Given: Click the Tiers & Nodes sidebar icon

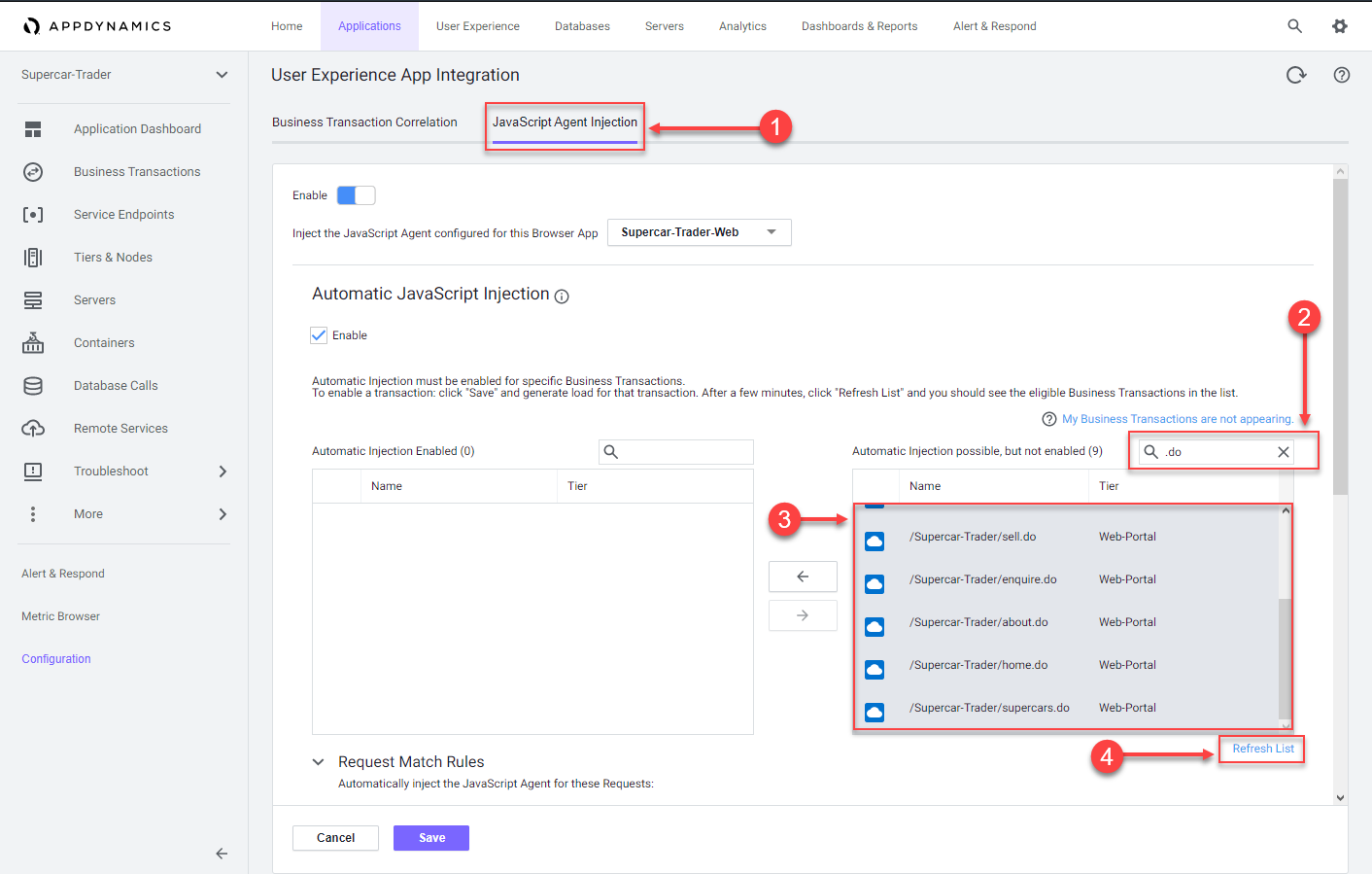Looking at the screenshot, I should 33,258.
